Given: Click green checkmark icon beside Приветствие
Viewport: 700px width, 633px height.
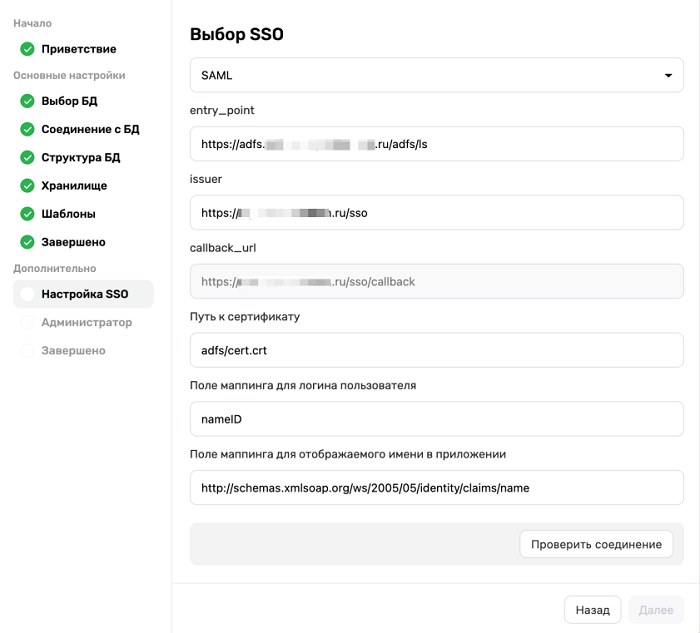Looking at the screenshot, I should (27, 49).
